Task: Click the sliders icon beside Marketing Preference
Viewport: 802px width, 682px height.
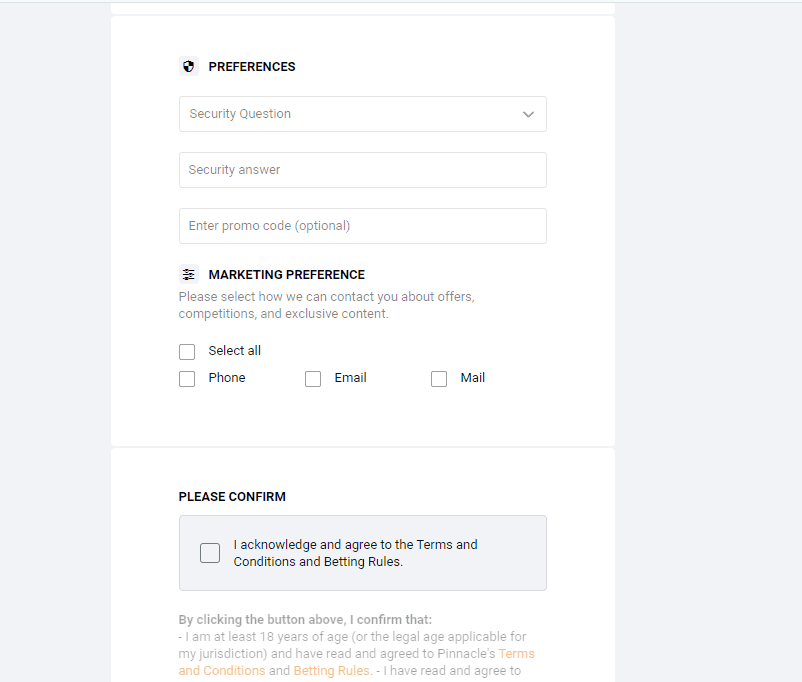Action: 188,274
